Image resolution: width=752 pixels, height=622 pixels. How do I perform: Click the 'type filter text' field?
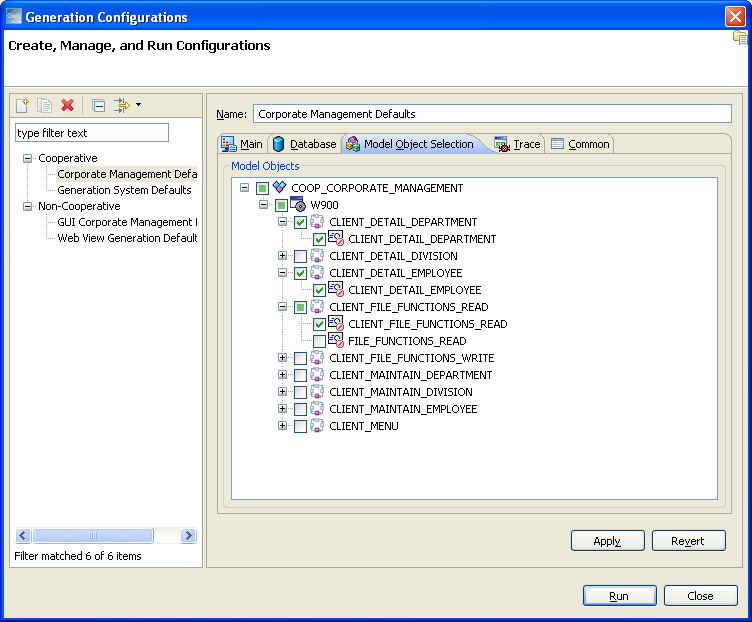click(x=92, y=133)
